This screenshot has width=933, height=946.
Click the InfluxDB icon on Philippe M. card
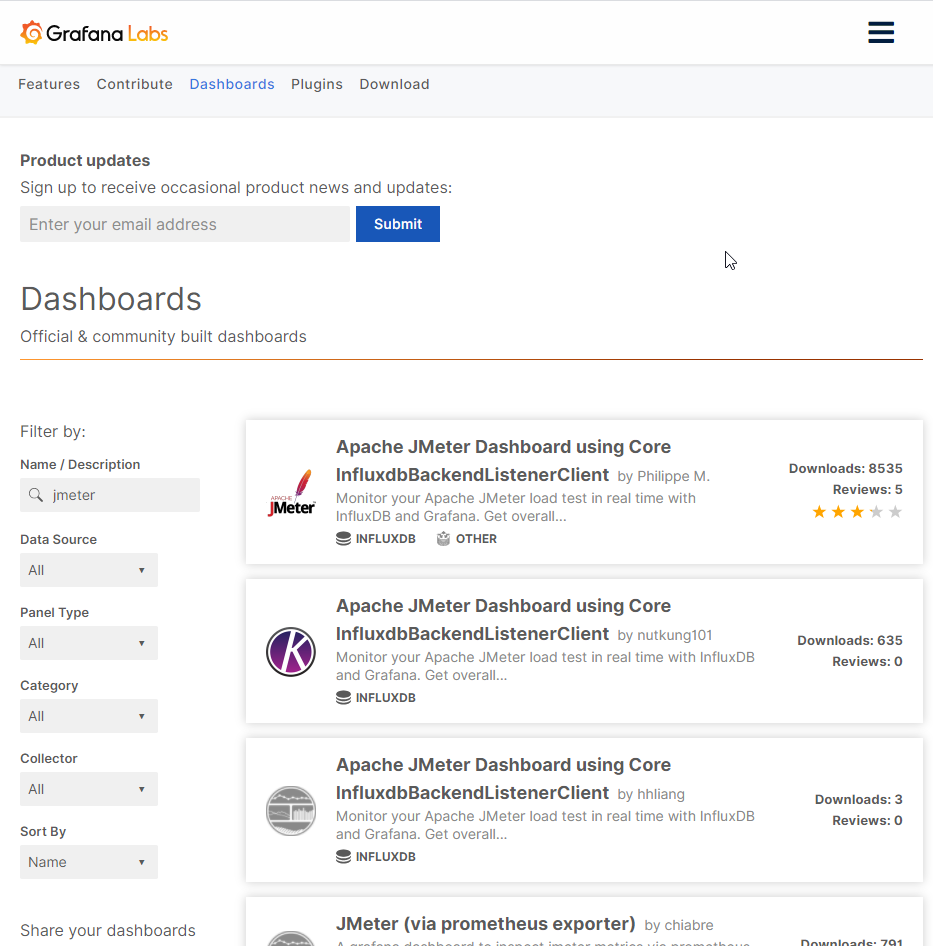(x=343, y=539)
